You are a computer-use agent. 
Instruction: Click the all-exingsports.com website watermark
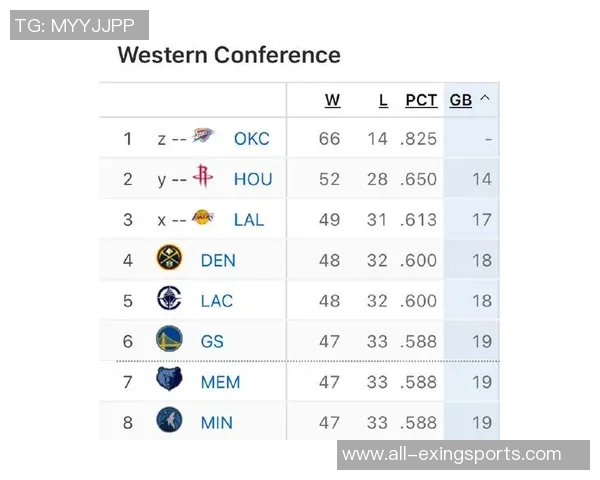tap(452, 455)
